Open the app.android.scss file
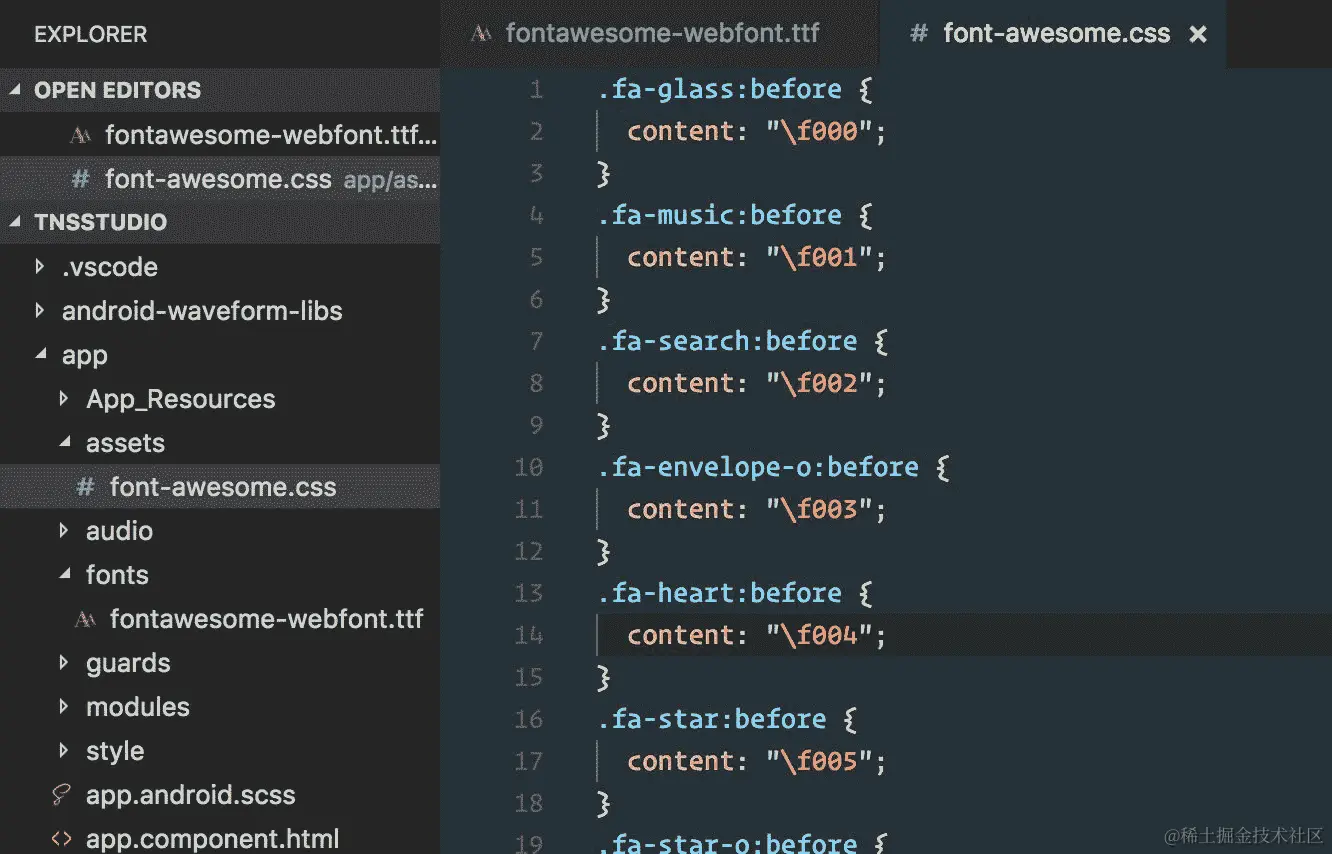 point(220,795)
